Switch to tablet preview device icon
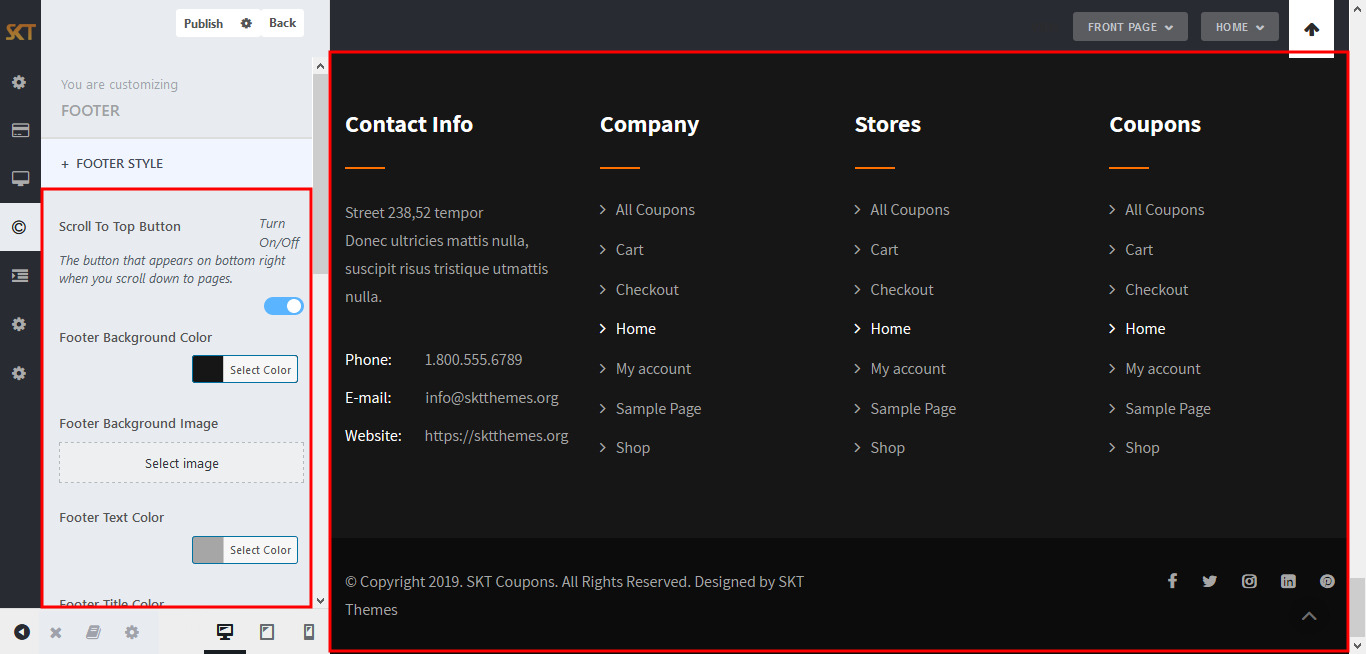This screenshot has height=654, width=1366. pos(267,632)
